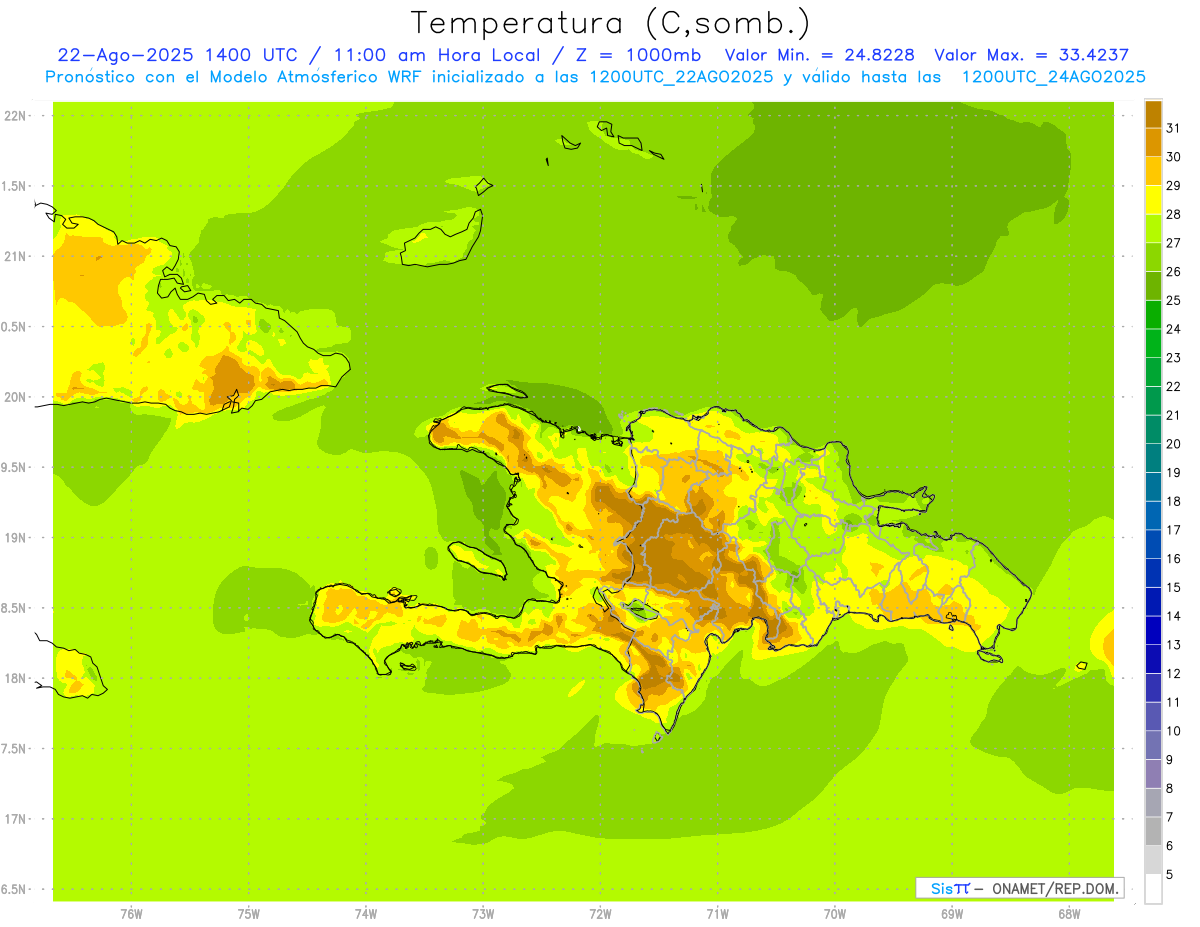Click the legend value '15'
This screenshot has width=1200, height=927.
(1174, 587)
